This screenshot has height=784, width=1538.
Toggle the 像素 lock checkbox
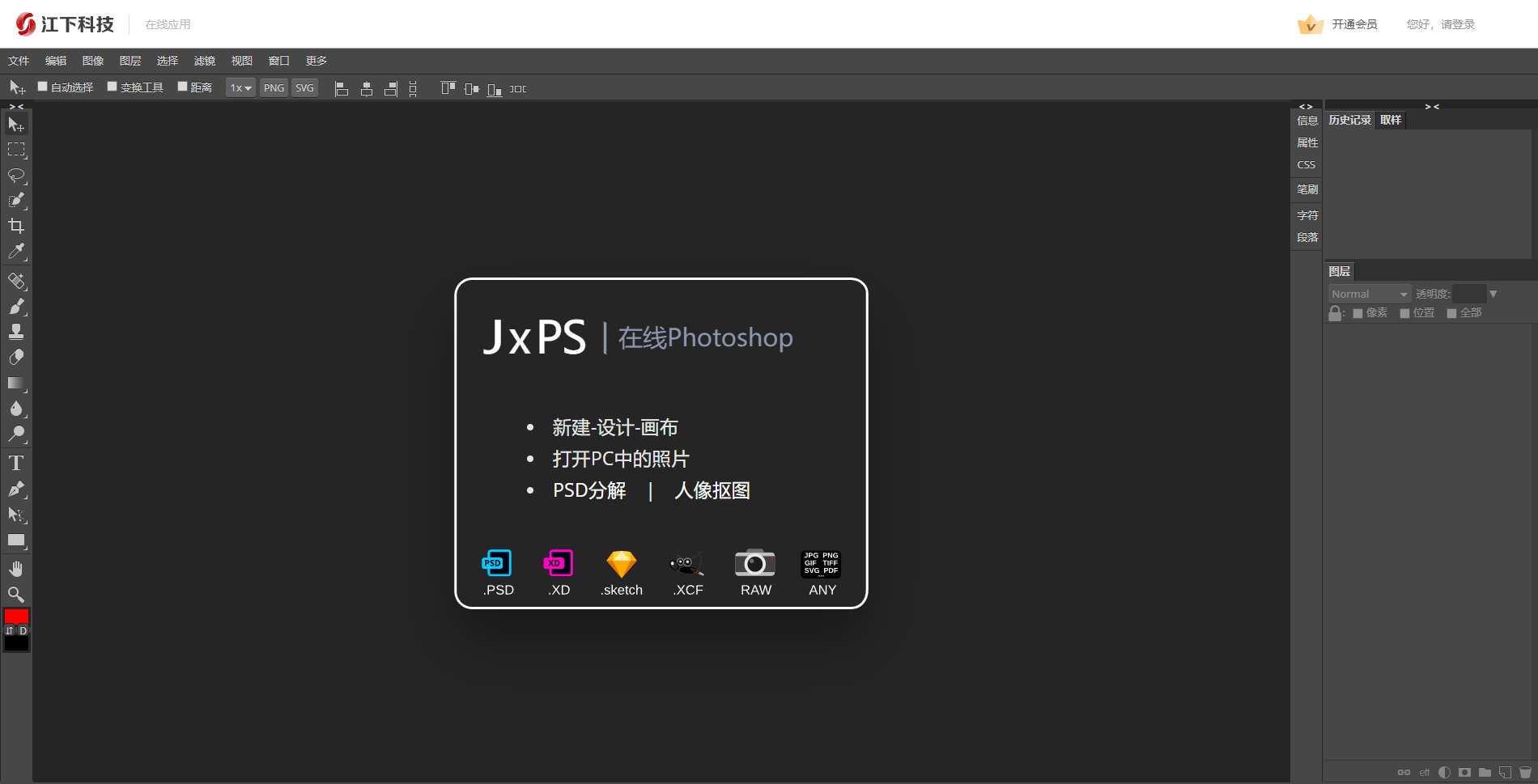tap(1357, 313)
